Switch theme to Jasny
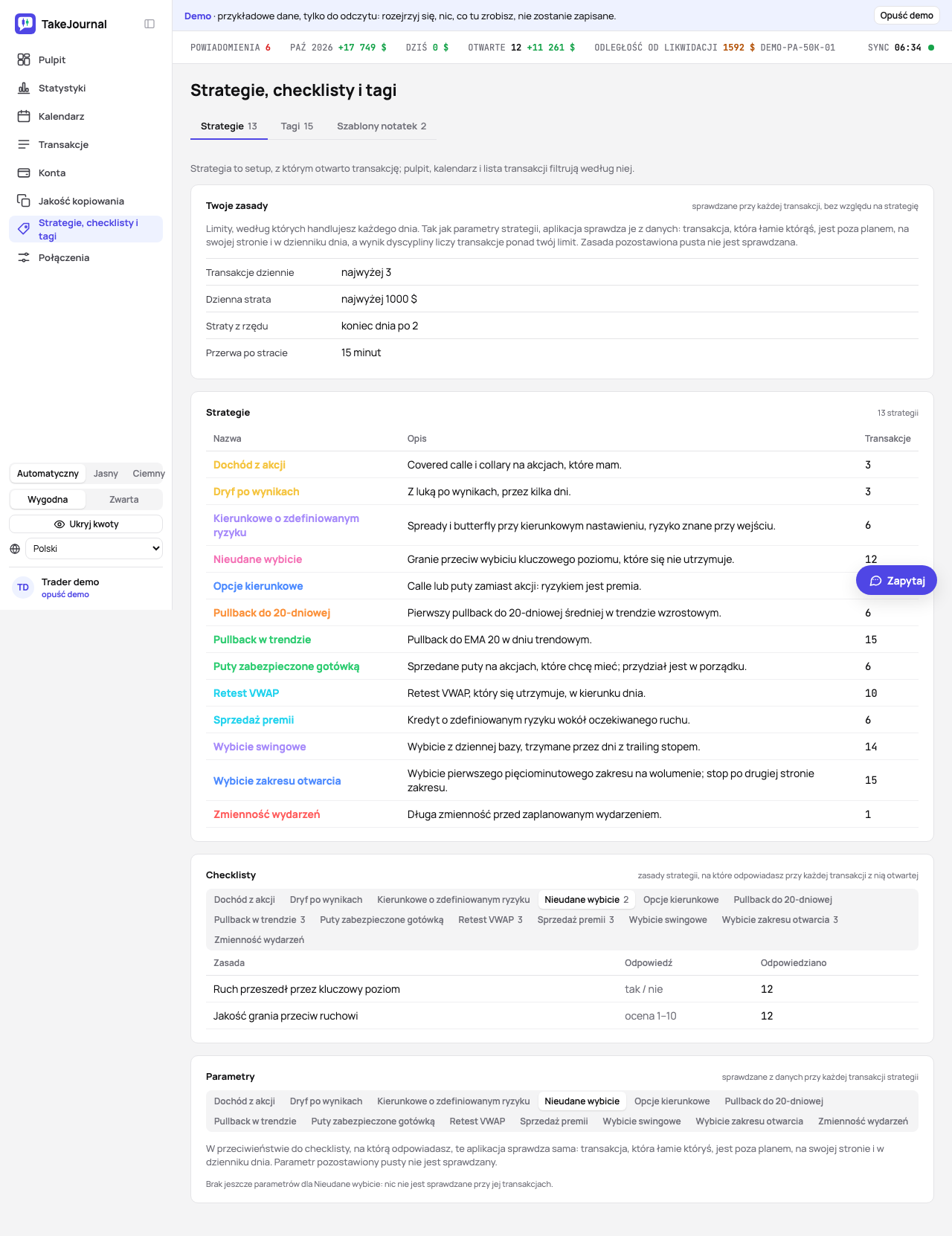This screenshot has height=1236, width=952. tap(106, 474)
